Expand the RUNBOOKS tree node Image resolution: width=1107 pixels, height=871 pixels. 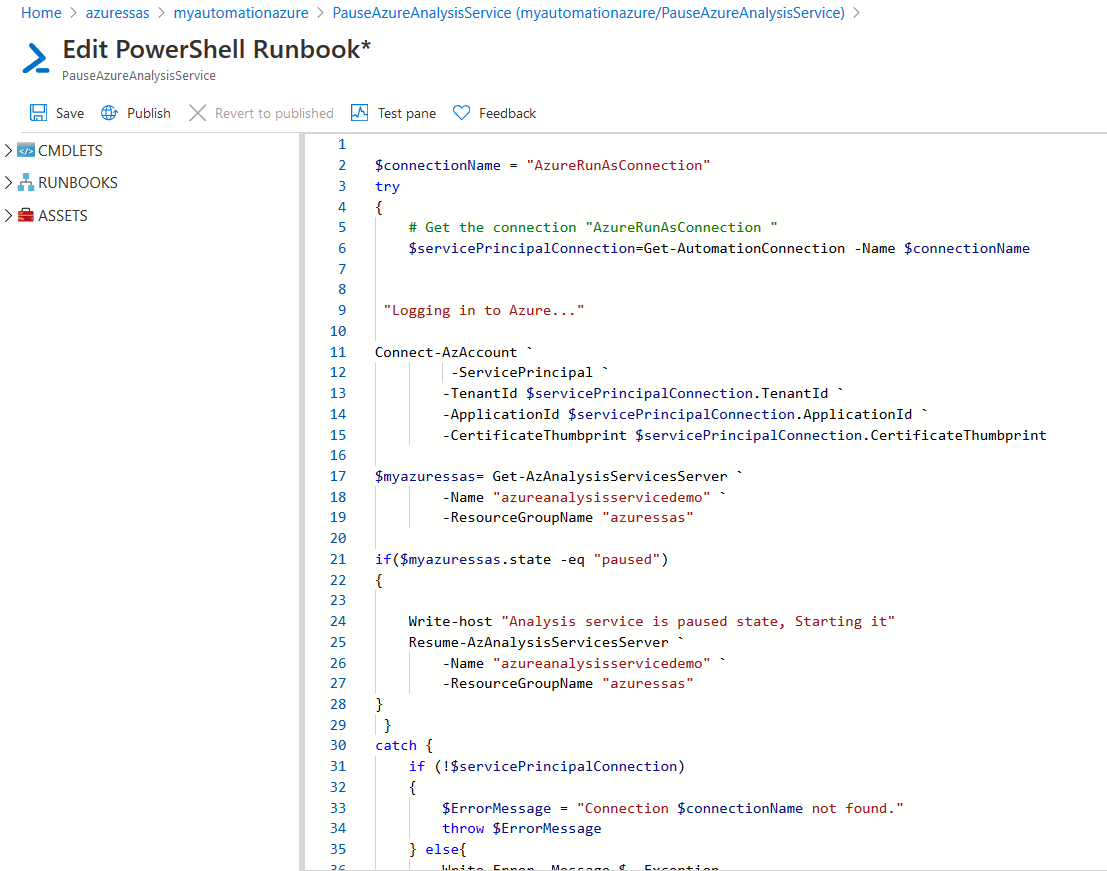click(8, 182)
